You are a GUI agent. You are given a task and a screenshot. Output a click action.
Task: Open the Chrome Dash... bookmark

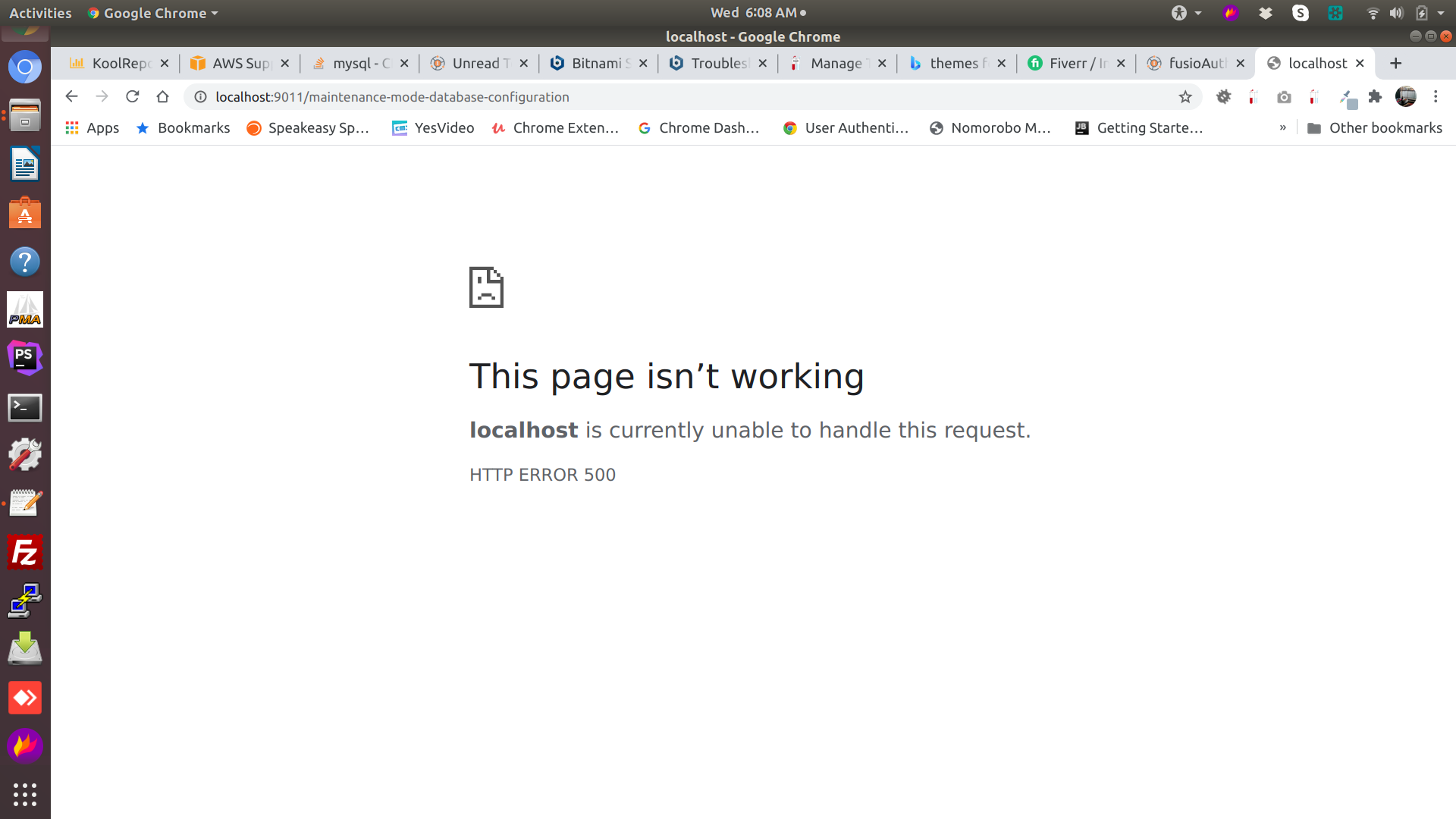(x=698, y=127)
